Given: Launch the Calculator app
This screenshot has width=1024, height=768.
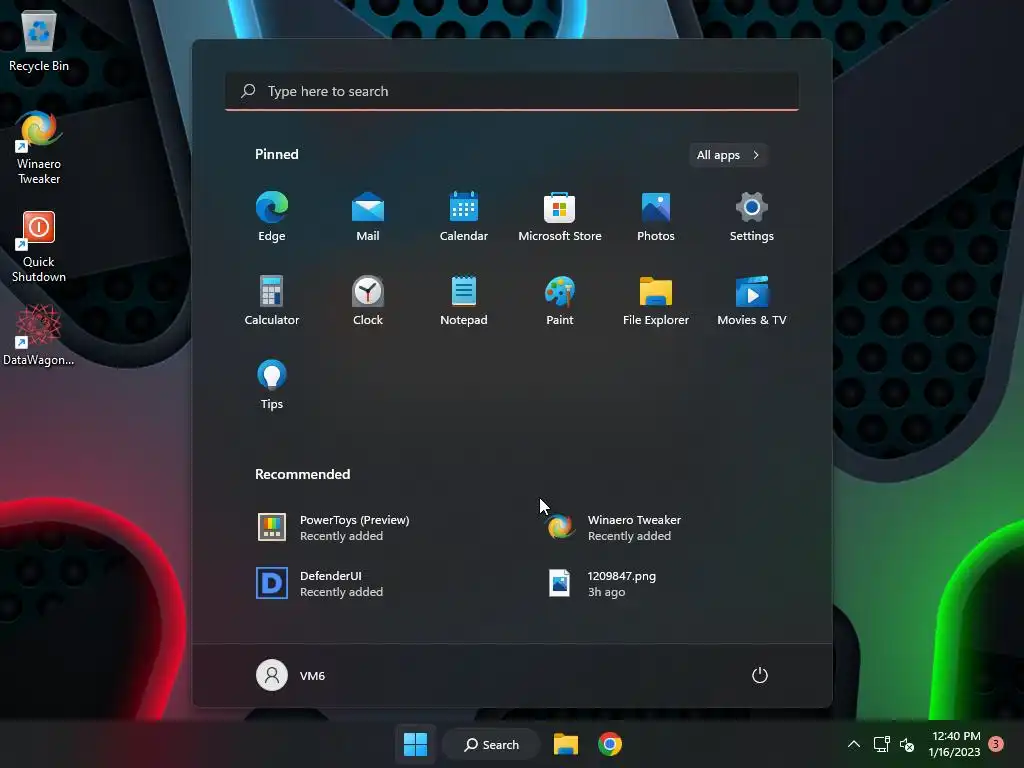Looking at the screenshot, I should tap(272, 300).
